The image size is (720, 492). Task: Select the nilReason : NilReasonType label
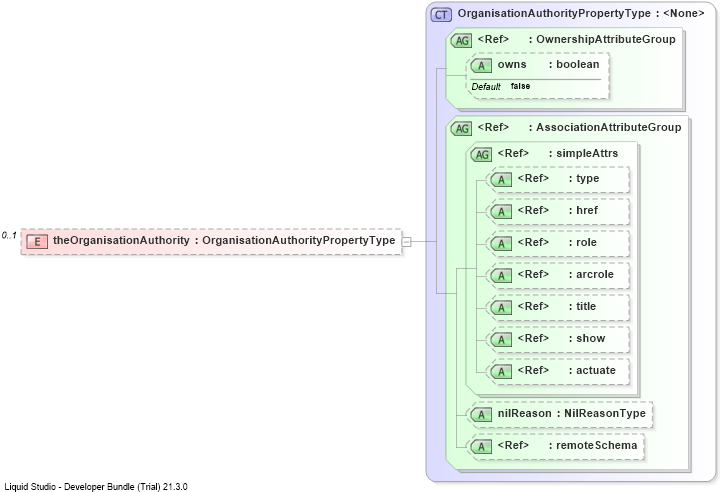(572, 413)
